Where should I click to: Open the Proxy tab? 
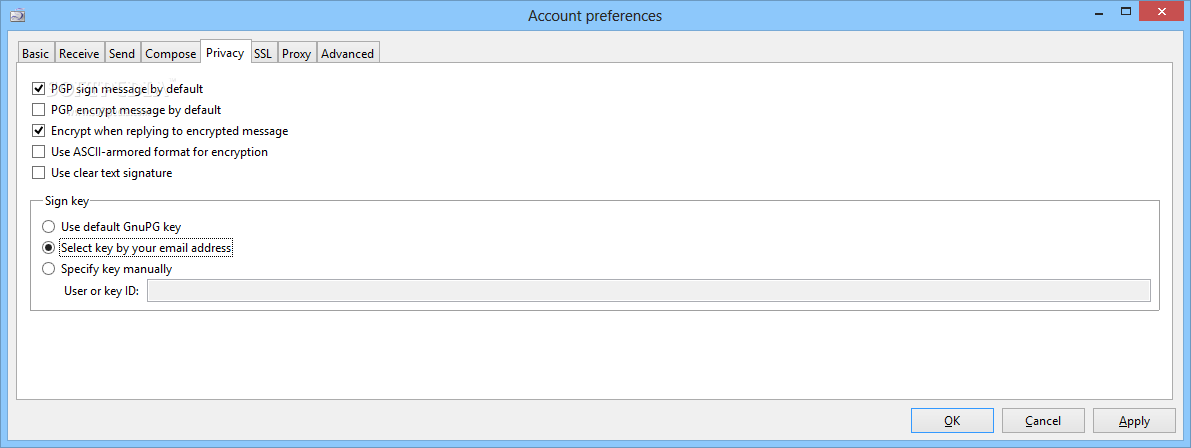click(x=296, y=54)
